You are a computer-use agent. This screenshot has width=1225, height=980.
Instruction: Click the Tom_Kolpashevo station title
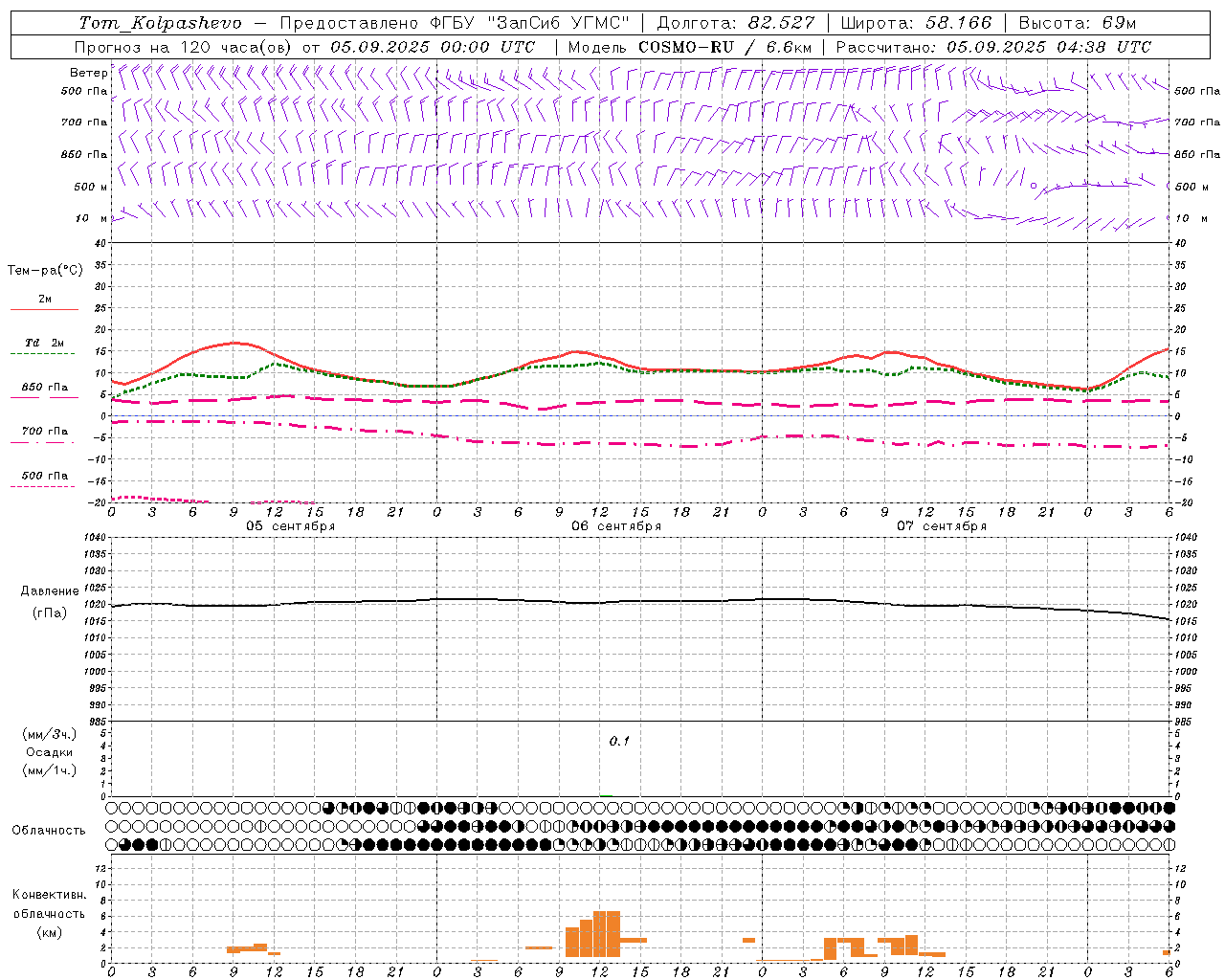point(160,23)
